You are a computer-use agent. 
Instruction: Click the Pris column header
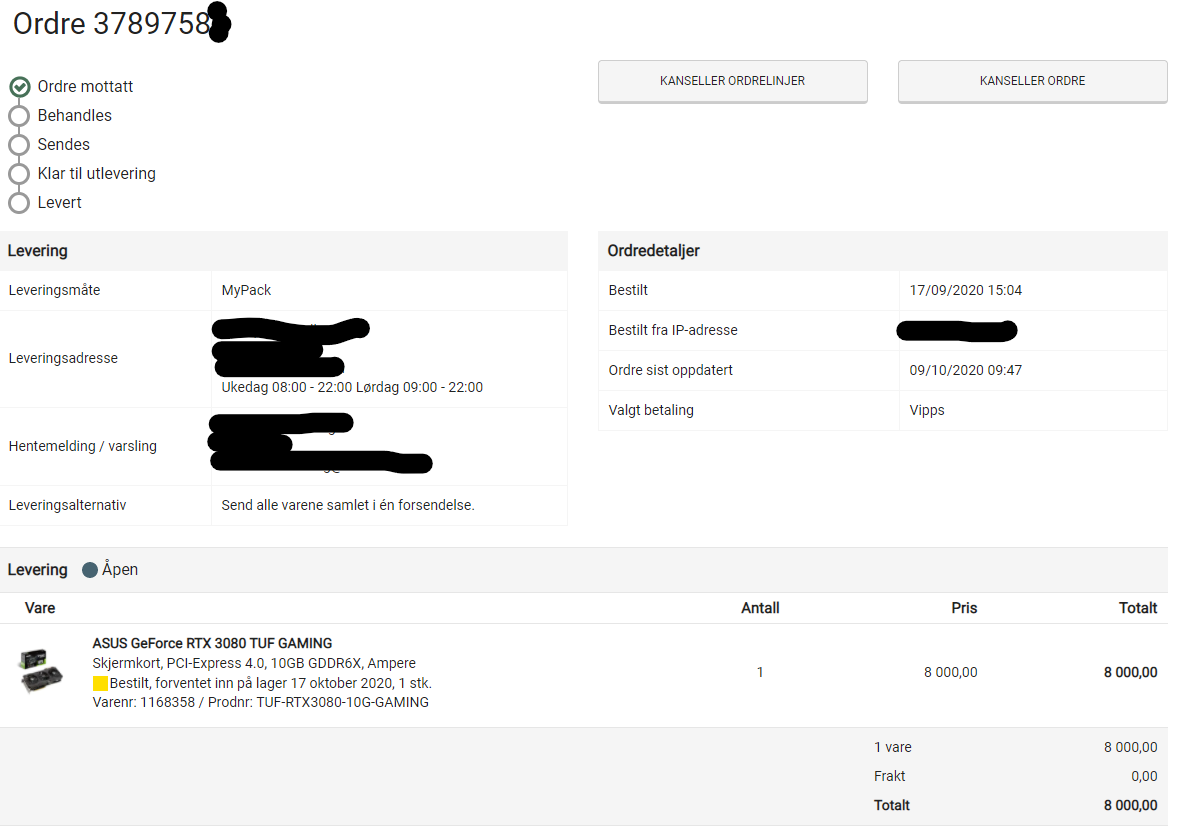963,608
